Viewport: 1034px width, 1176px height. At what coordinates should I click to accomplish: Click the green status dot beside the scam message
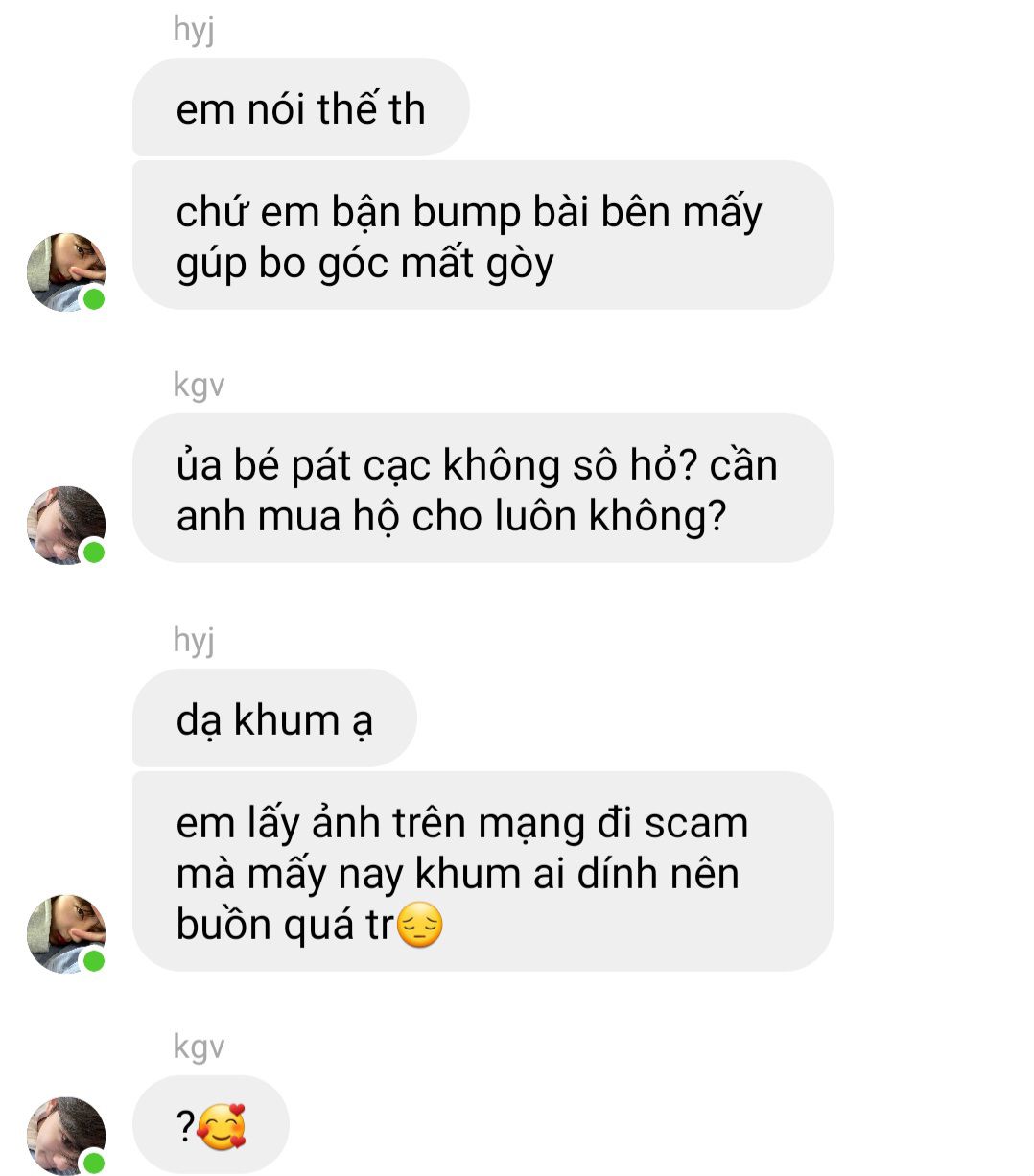[94, 961]
